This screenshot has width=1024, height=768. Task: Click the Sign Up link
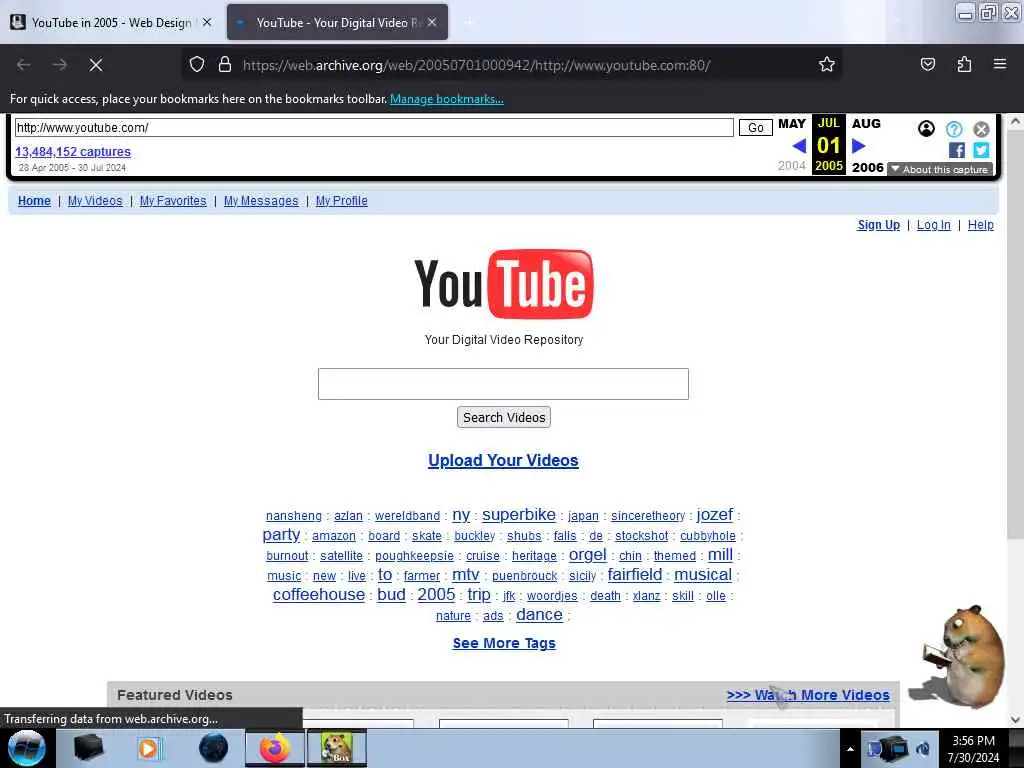[878, 225]
